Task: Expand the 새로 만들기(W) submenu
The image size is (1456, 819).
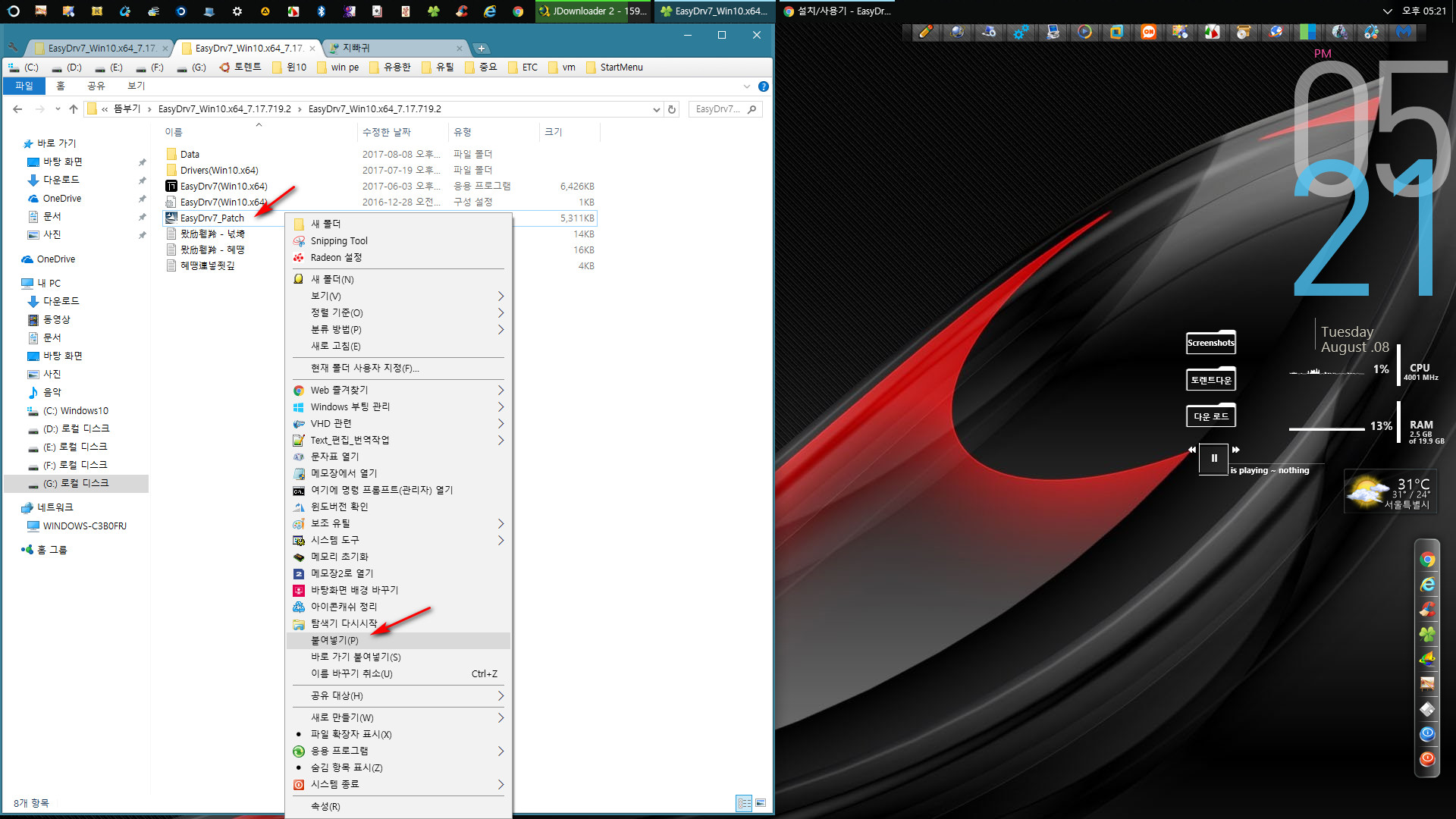Action: [x=398, y=717]
